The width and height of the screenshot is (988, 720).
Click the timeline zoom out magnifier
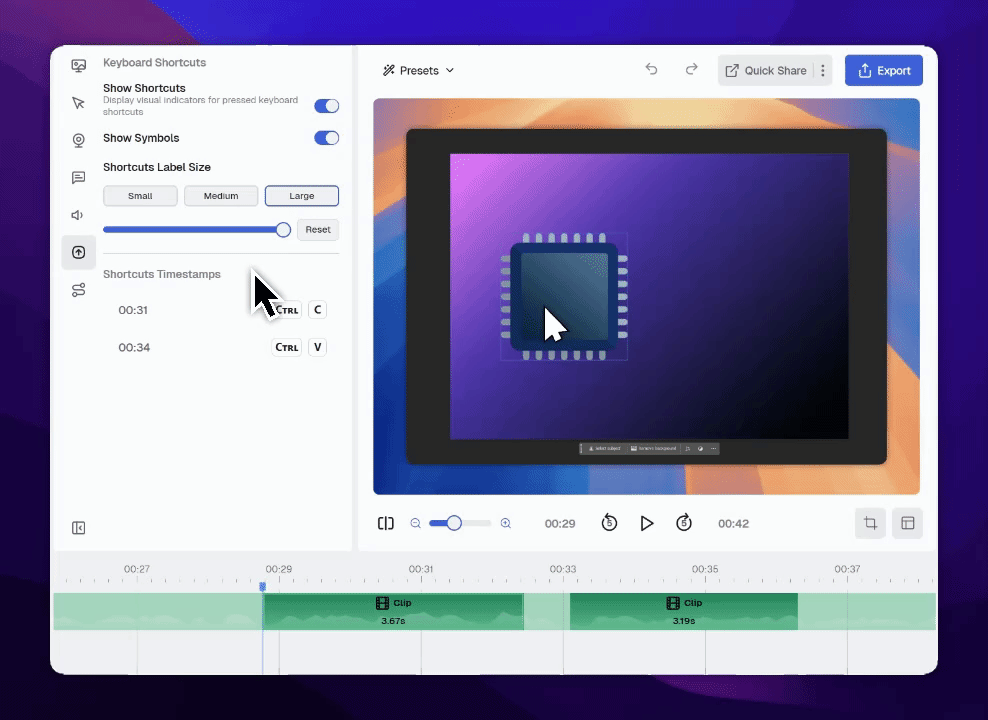click(x=415, y=523)
